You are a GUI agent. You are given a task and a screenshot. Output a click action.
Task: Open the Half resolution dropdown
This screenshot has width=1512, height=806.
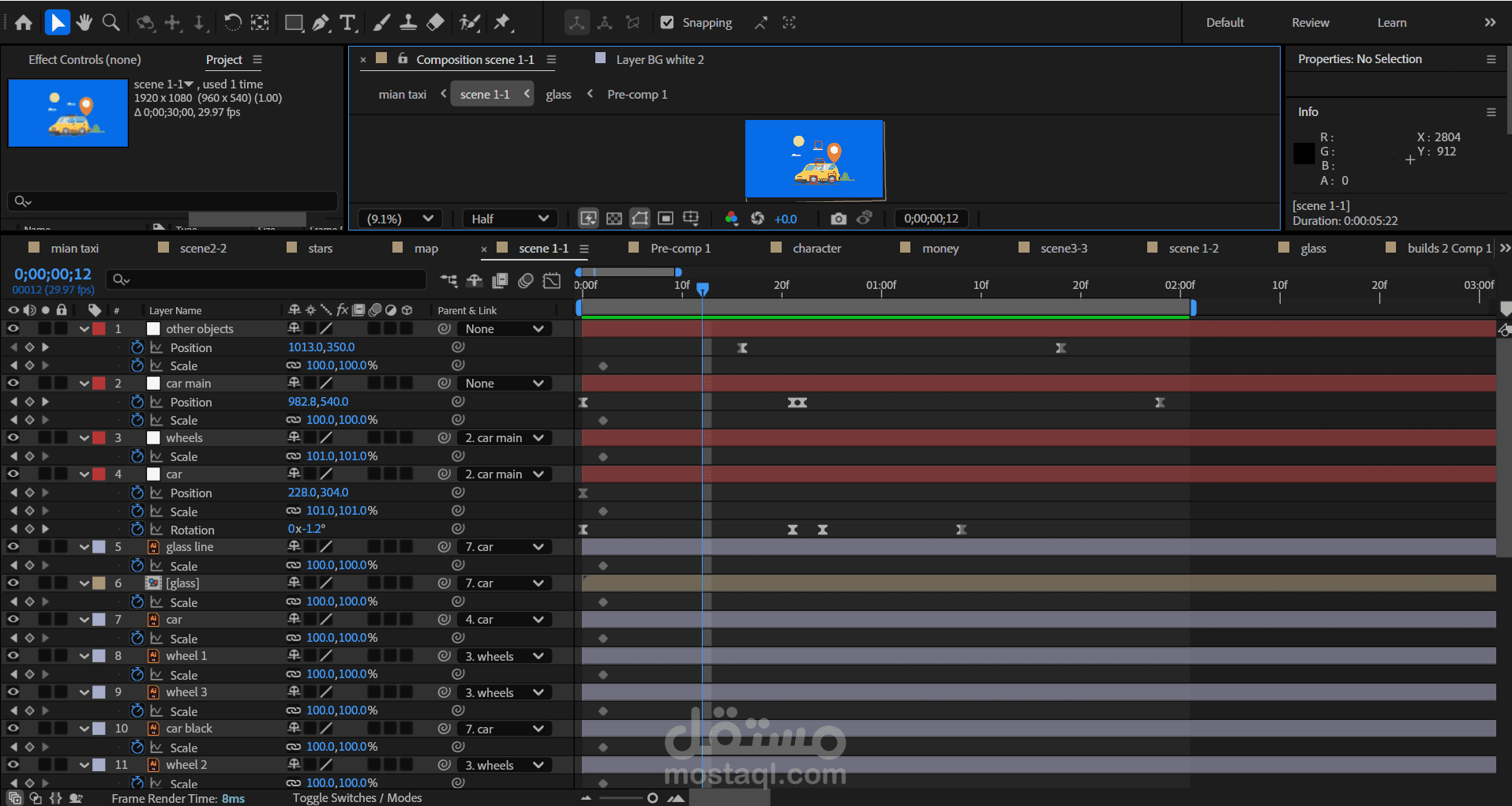click(x=510, y=219)
